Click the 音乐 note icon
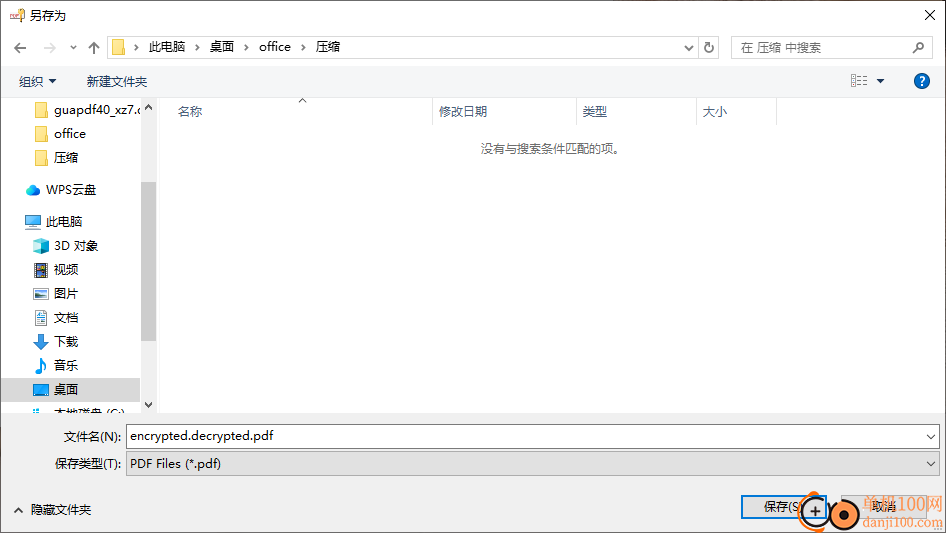Viewport: 946px width, 533px height. tap(40, 366)
